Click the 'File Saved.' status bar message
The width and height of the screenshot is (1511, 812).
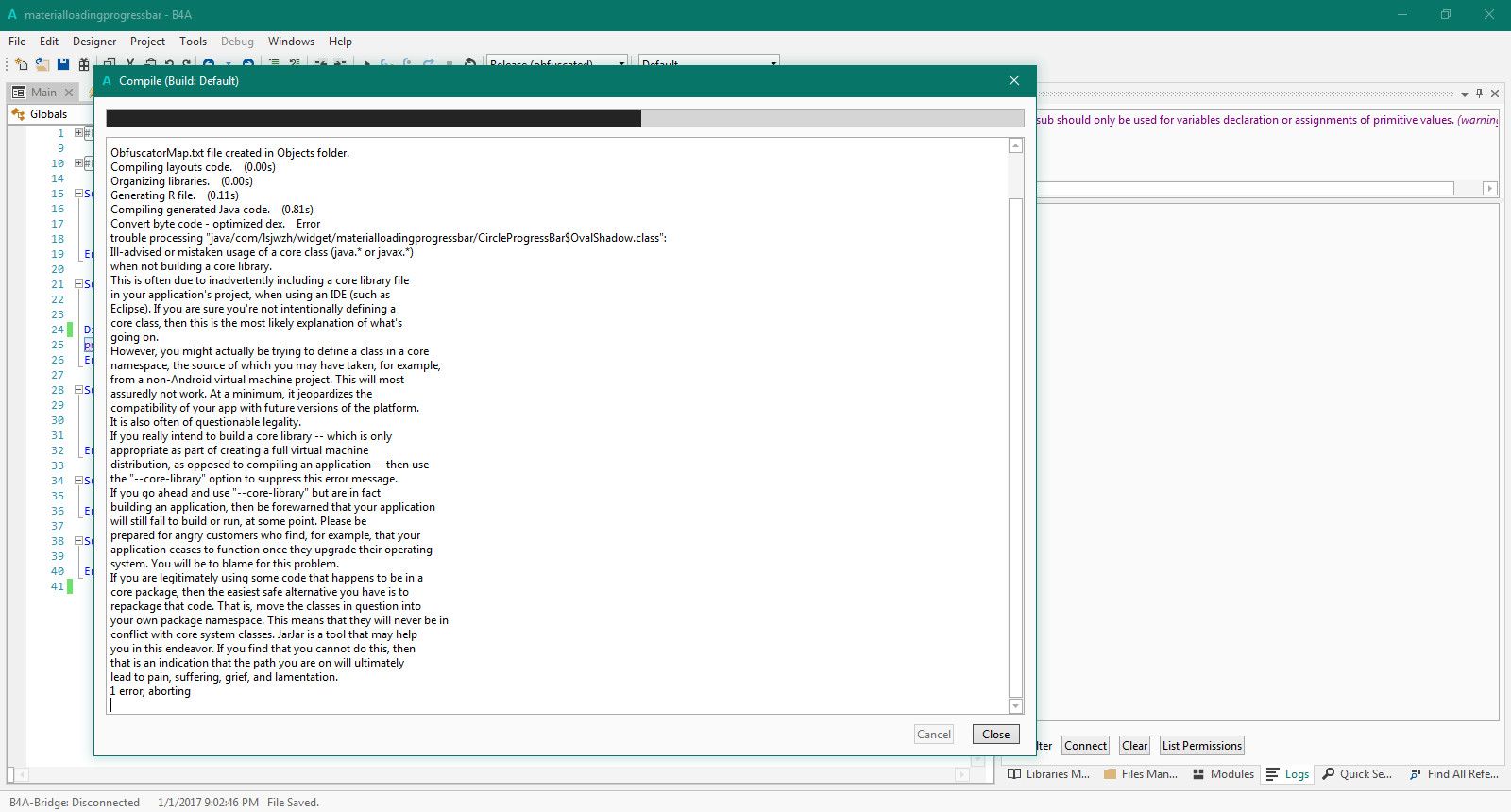tap(293, 803)
